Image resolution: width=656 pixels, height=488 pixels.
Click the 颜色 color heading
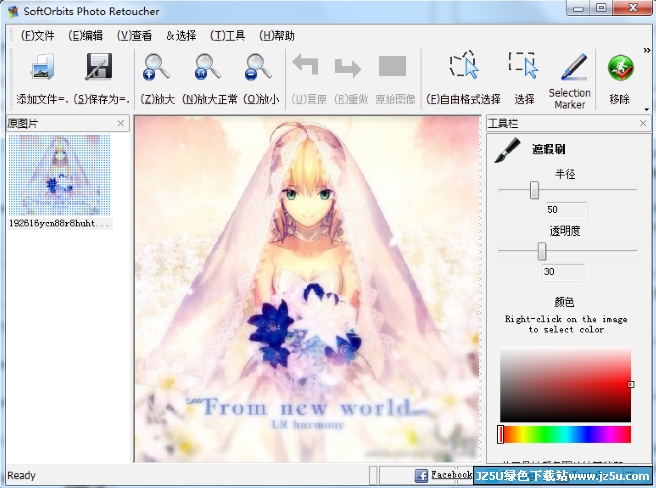pyautogui.click(x=564, y=302)
